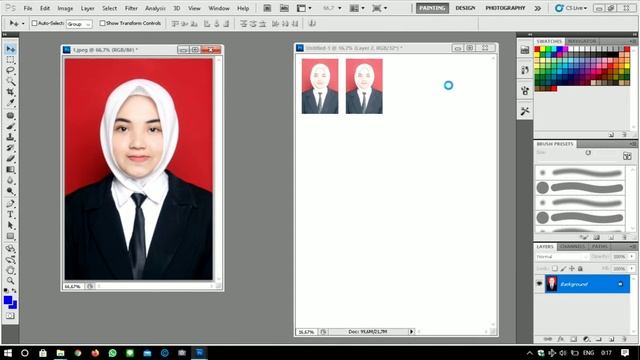Select the Spot Healing Brush tool
640x360 pixels.
coord(10,116)
